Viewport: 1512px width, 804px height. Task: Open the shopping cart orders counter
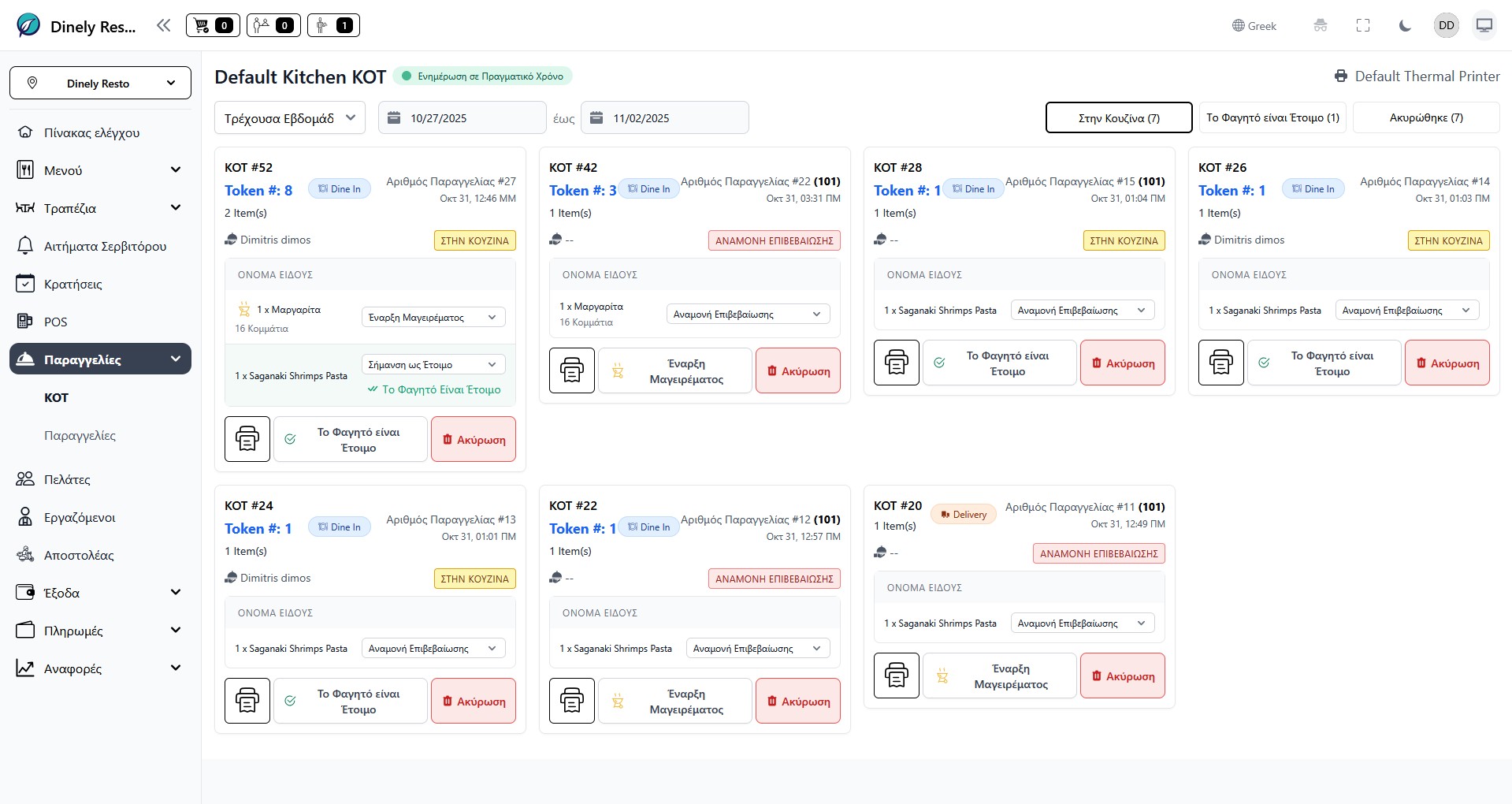click(x=213, y=25)
